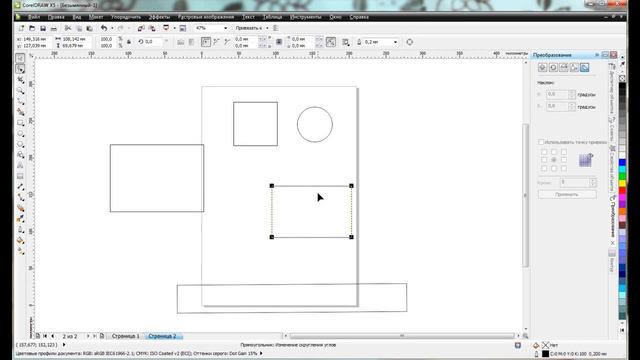This screenshot has height=360, width=640.
Task: Toggle relative corner scaling button
Action: click(x=331, y=42)
